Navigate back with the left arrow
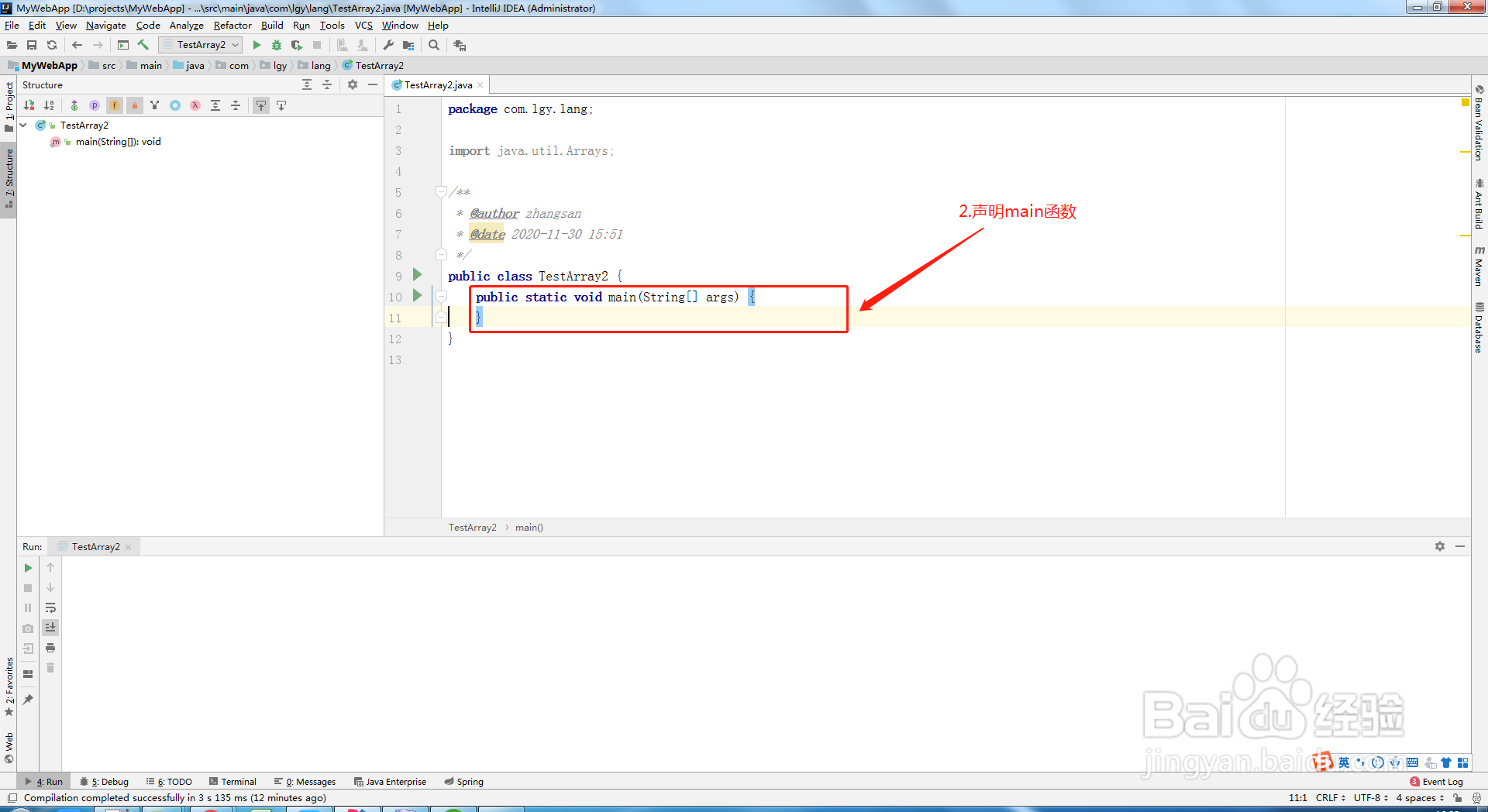This screenshot has width=1488, height=812. 77,46
